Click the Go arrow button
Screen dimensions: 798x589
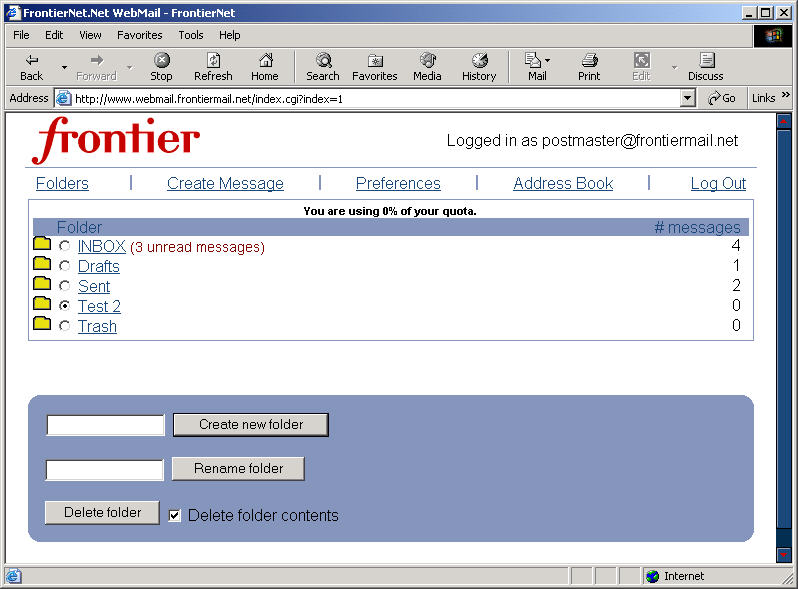722,98
